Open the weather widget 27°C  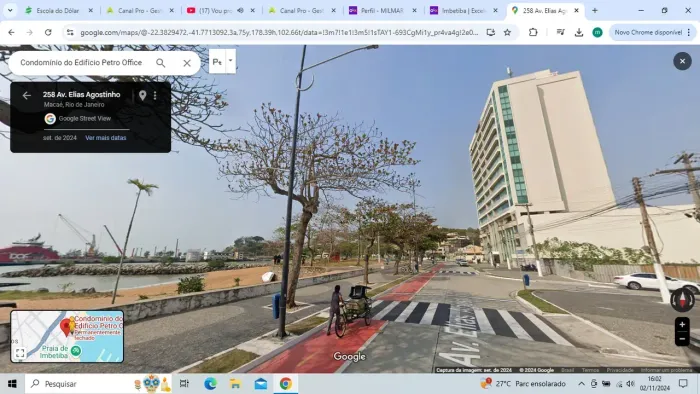click(x=523, y=384)
